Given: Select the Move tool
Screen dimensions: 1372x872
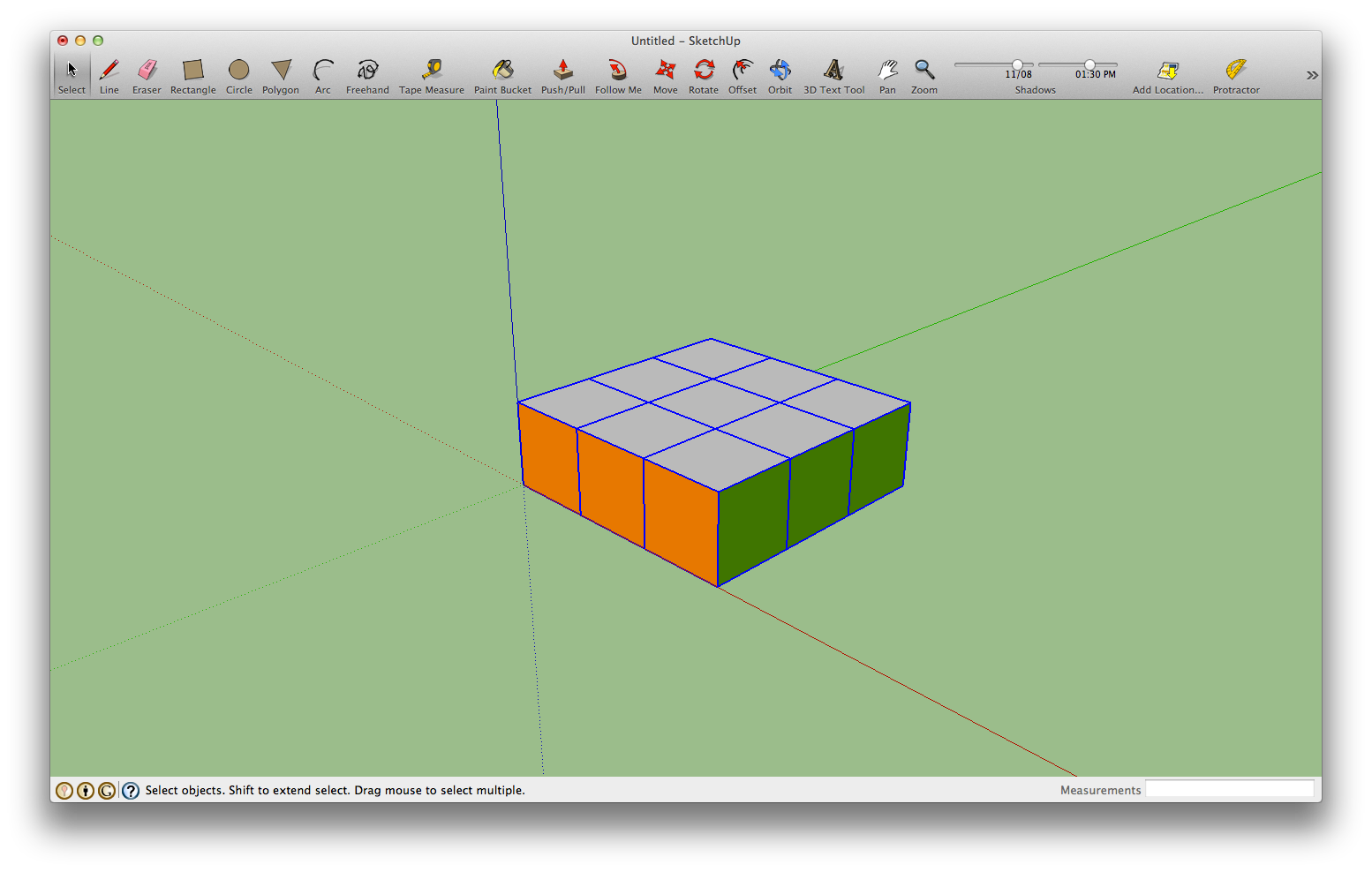Looking at the screenshot, I should point(665,71).
